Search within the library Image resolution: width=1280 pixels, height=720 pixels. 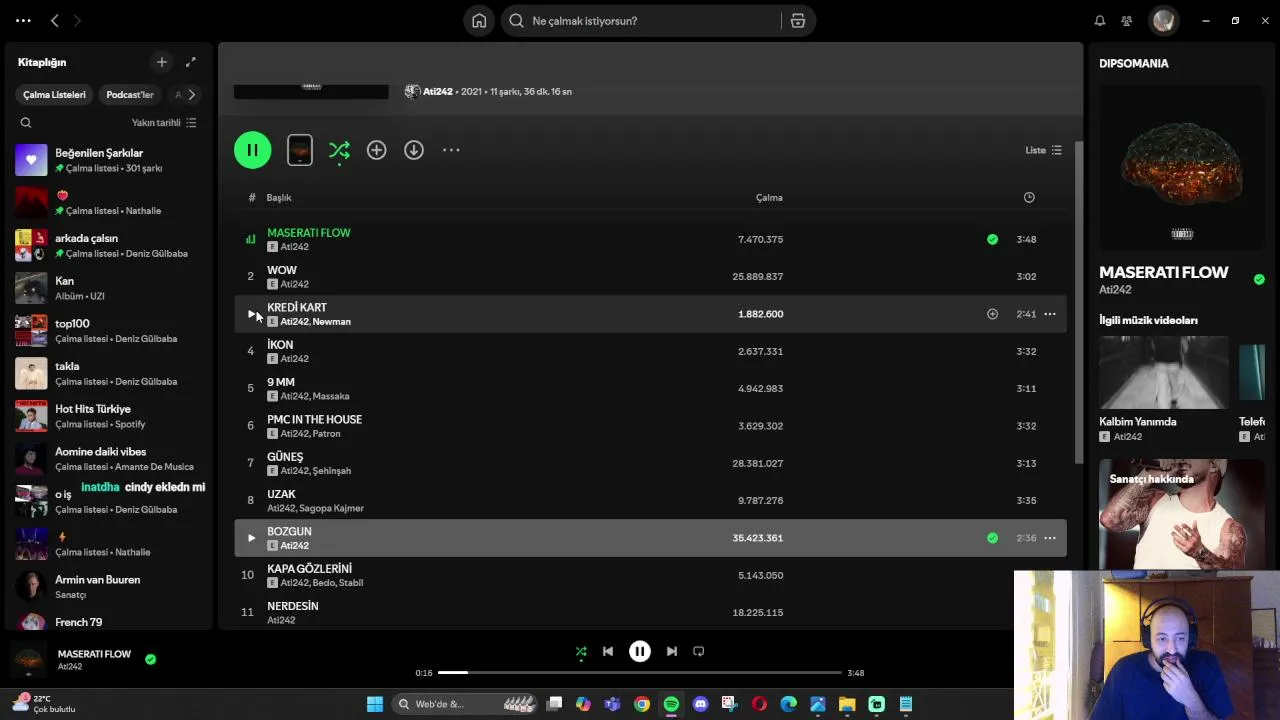pyautogui.click(x=26, y=123)
